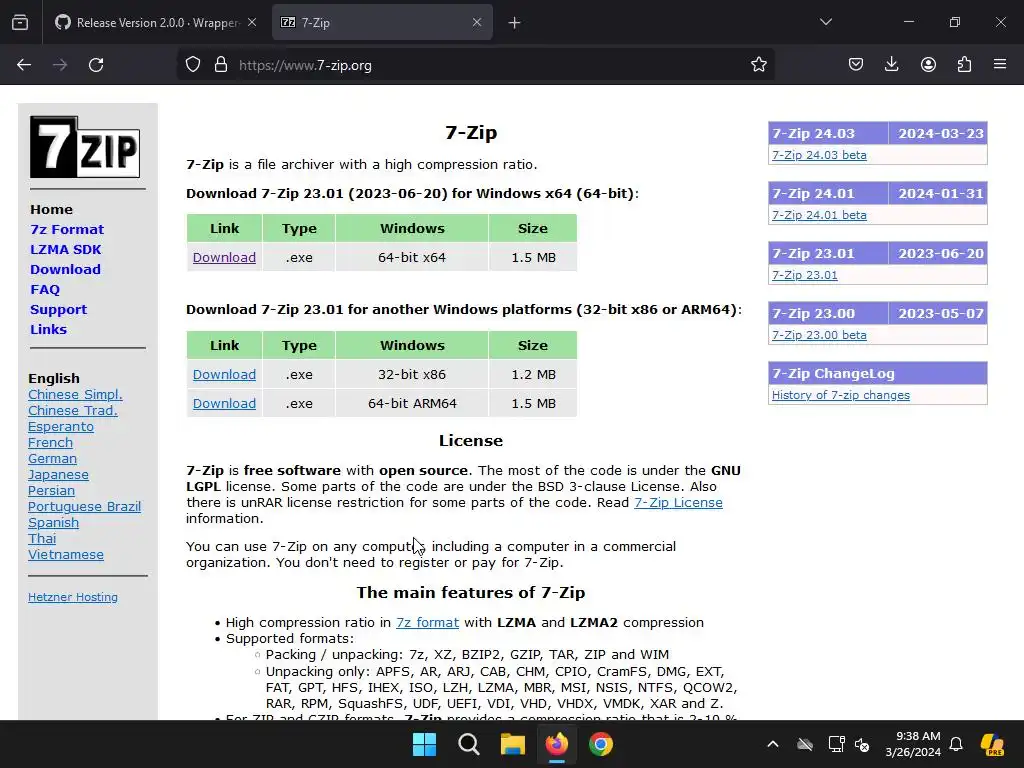Image resolution: width=1024 pixels, height=768 pixels.
Task: Open the Copilot preview taskbar icon
Action: click(993, 744)
